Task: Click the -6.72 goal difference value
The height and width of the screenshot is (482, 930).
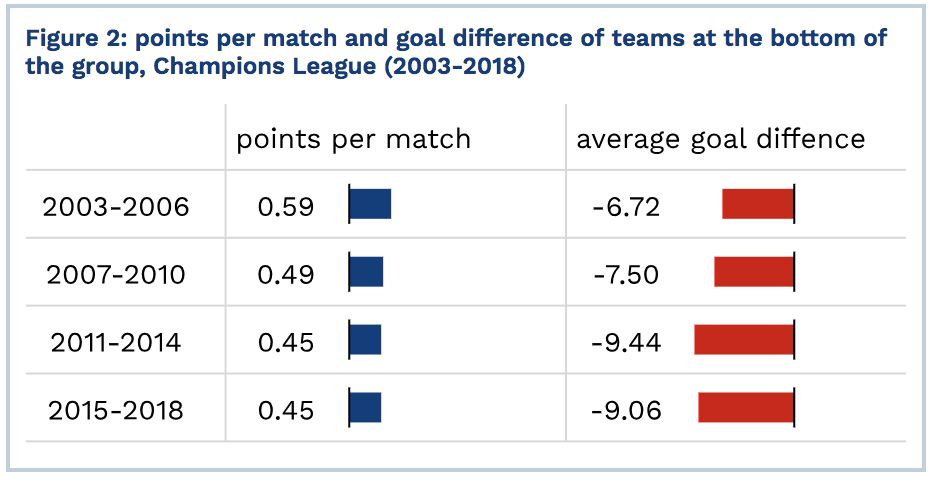Action: click(626, 207)
